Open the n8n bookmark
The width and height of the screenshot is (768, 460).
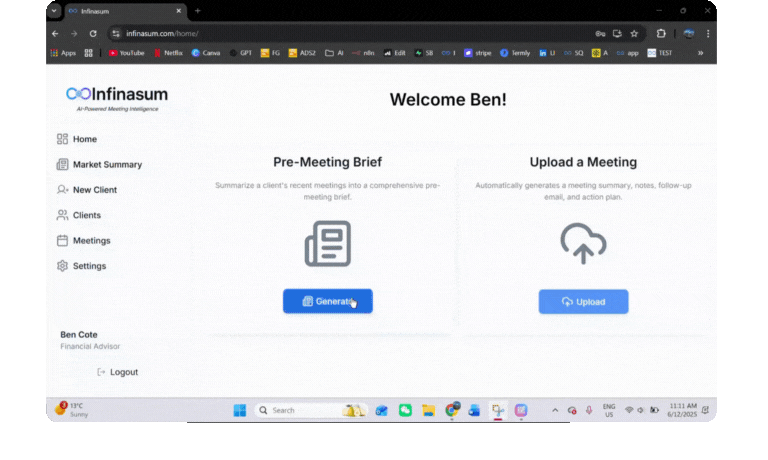coord(363,53)
